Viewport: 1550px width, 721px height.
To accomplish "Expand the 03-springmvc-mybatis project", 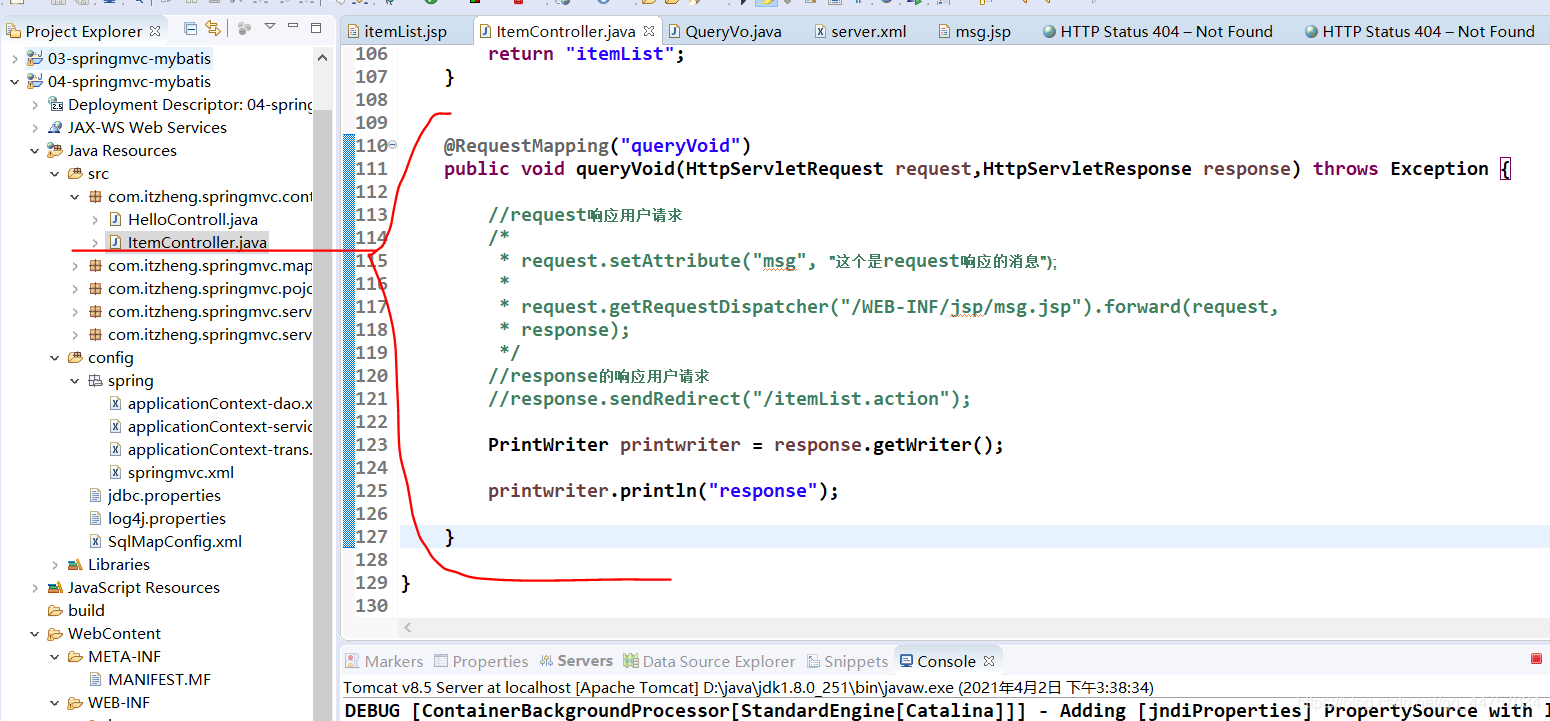I will pos(15,58).
